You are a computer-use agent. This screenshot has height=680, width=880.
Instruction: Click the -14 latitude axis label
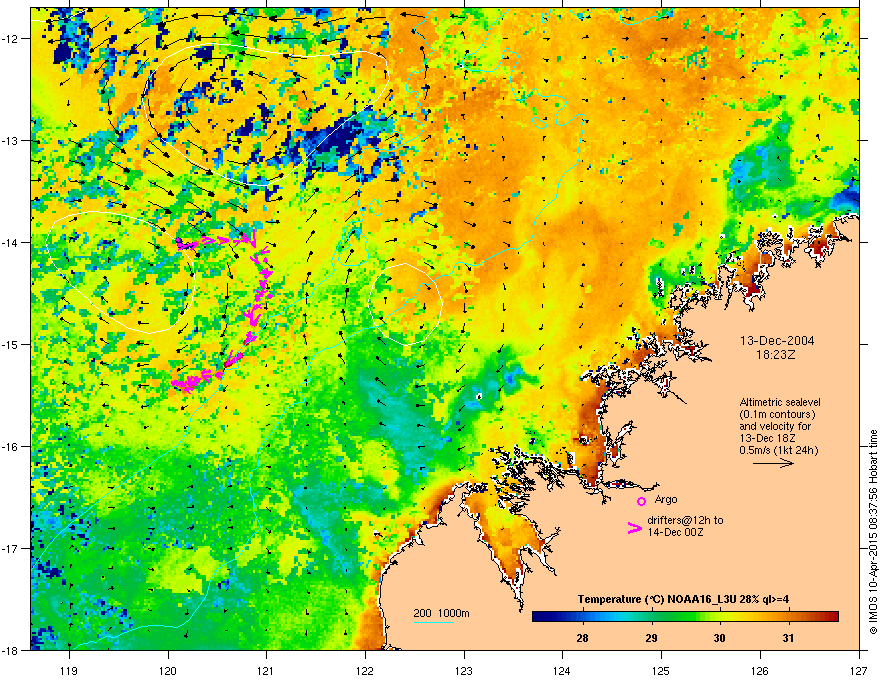coord(10,242)
